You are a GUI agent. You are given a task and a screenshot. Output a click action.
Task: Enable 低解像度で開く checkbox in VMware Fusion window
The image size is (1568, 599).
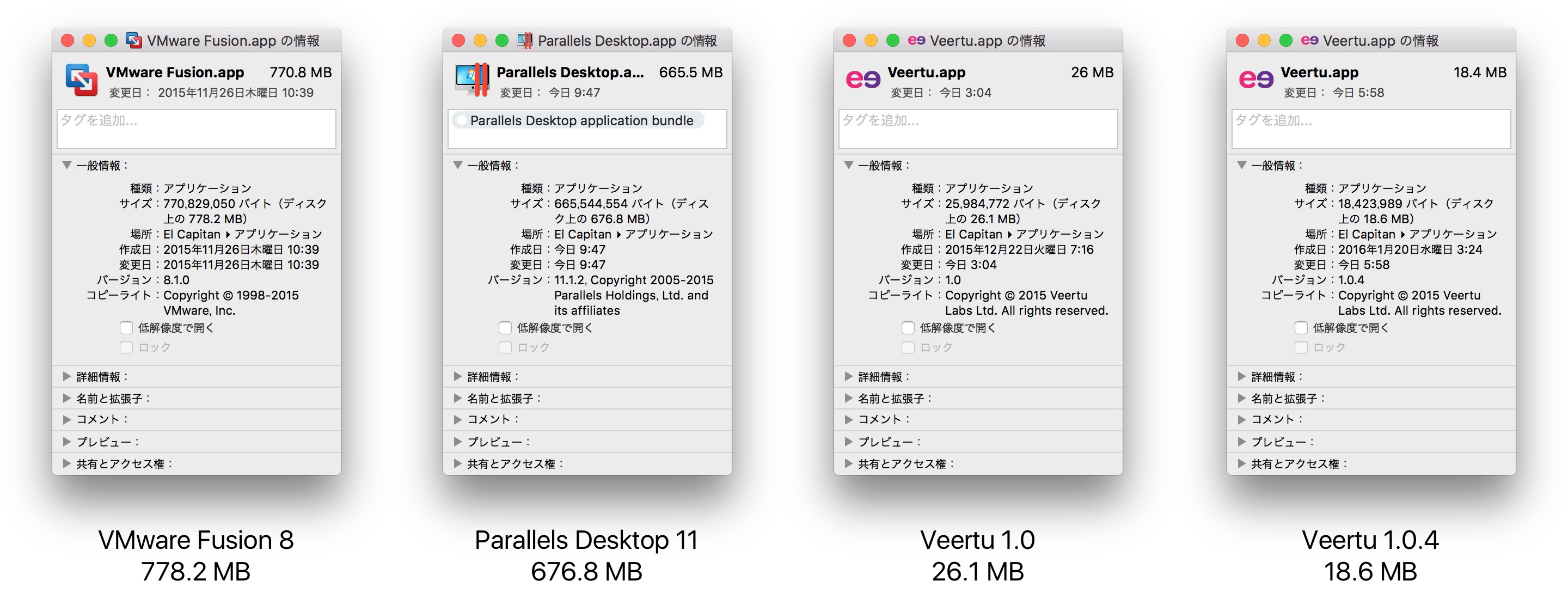point(126,328)
